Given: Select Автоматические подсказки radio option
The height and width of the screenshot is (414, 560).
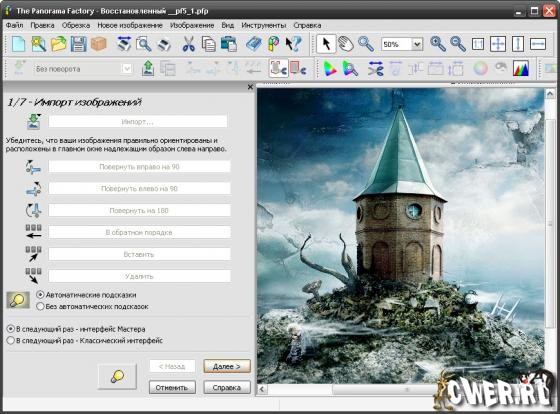Looking at the screenshot, I should (86, 295).
